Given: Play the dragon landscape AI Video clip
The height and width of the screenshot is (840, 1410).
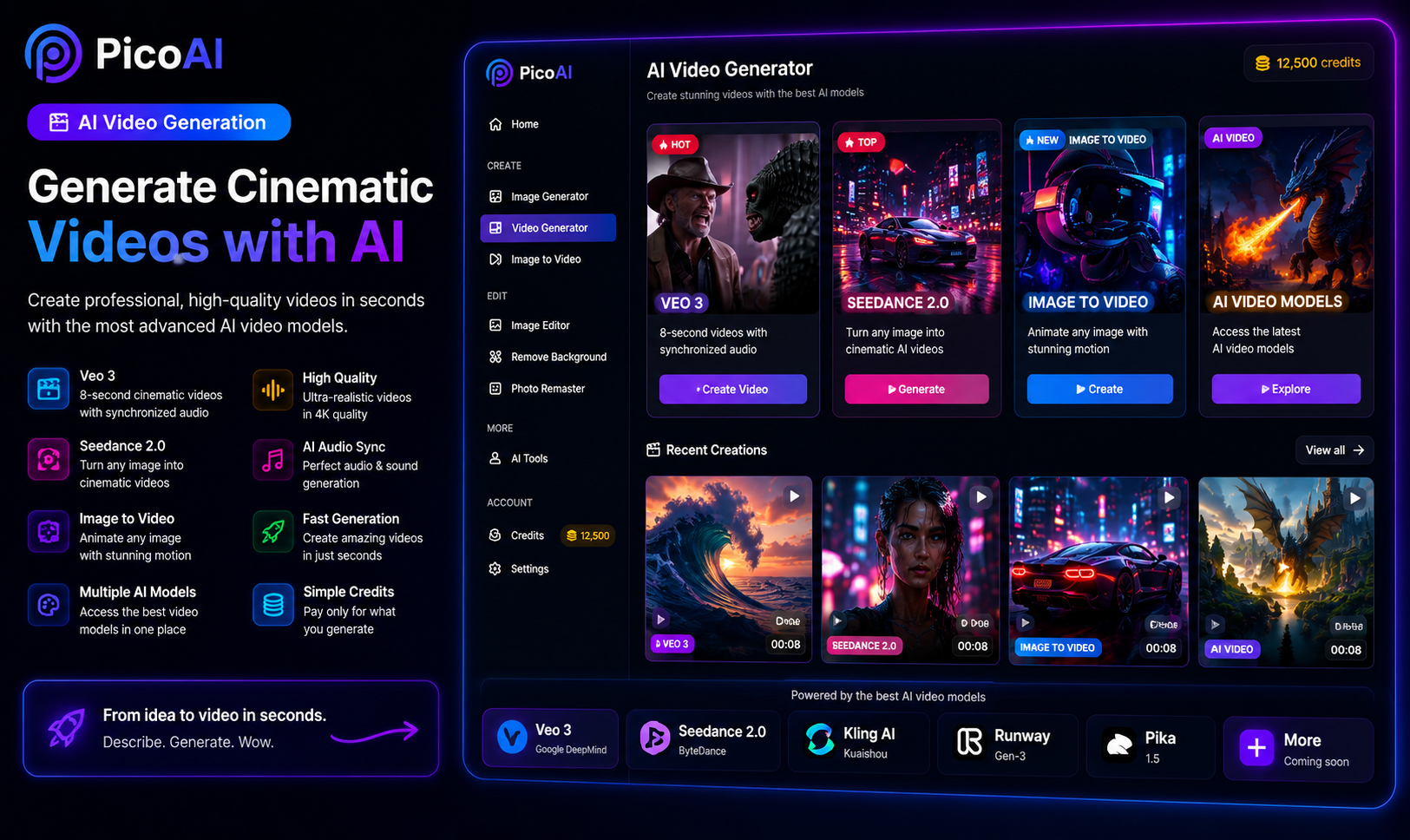Looking at the screenshot, I should (1355, 498).
